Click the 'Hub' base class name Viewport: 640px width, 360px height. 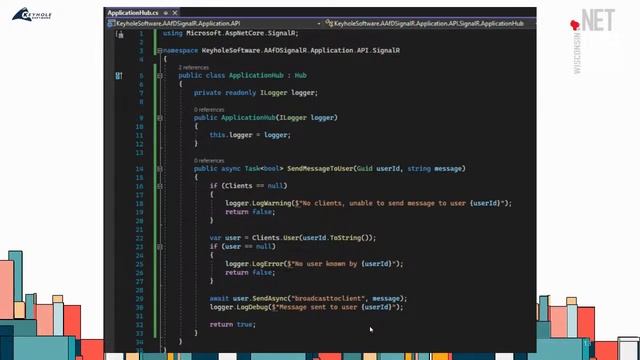click(301, 76)
